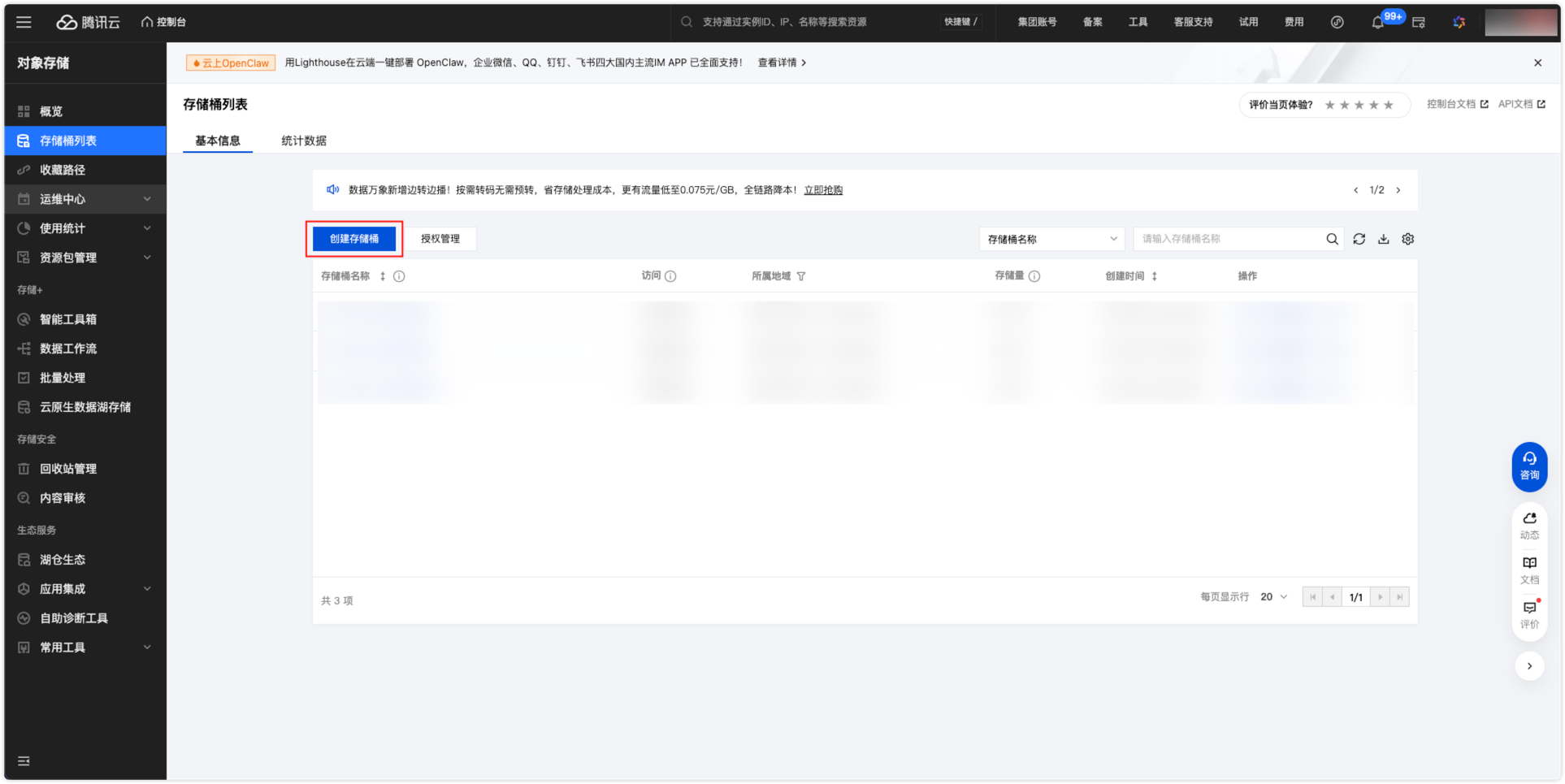The image size is (1565, 784).
Task: Go to next announcement in carousel
Action: [x=1398, y=190]
